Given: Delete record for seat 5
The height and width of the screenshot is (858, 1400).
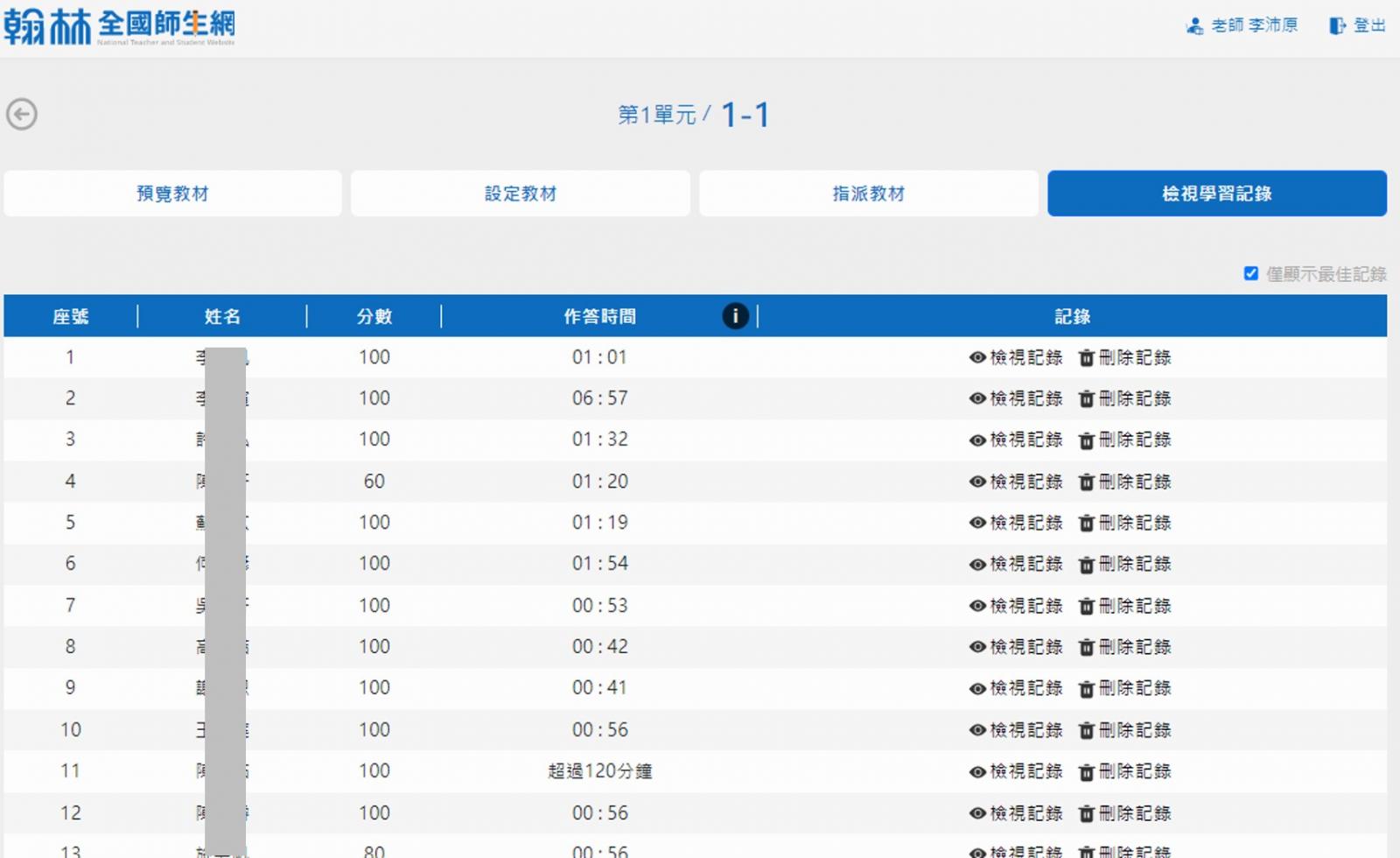Looking at the screenshot, I should pos(1125,524).
